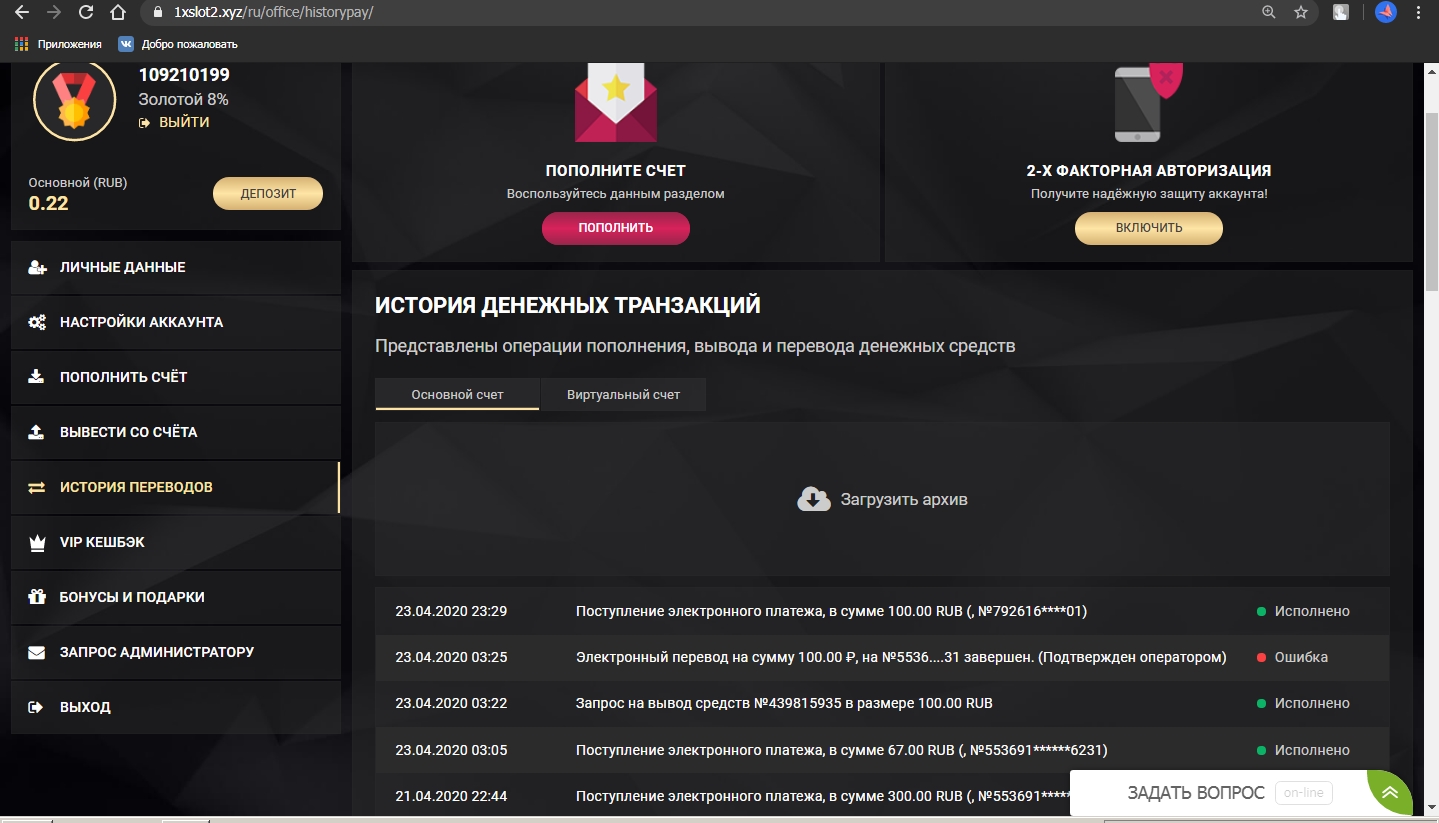This screenshot has height=823, width=1439.
Task: Select the Настройки аккаунта gear icon
Action: (x=38, y=322)
